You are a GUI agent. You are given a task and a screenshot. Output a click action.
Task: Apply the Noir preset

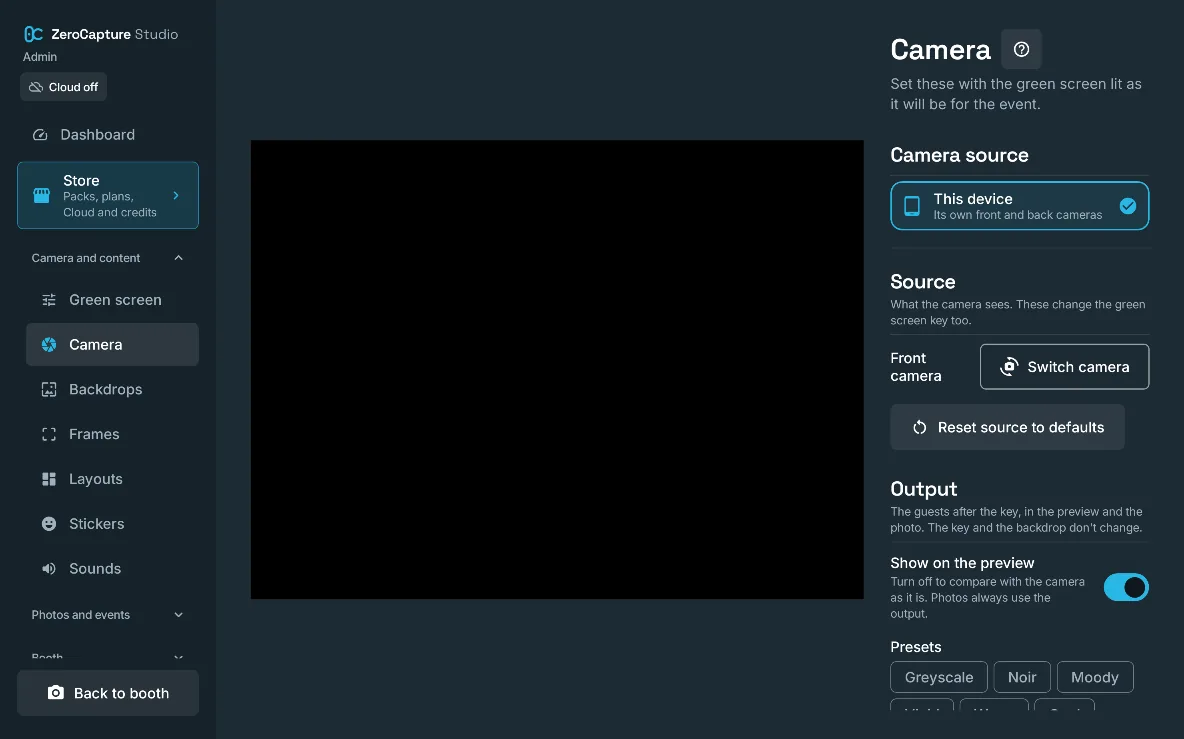click(x=1022, y=677)
